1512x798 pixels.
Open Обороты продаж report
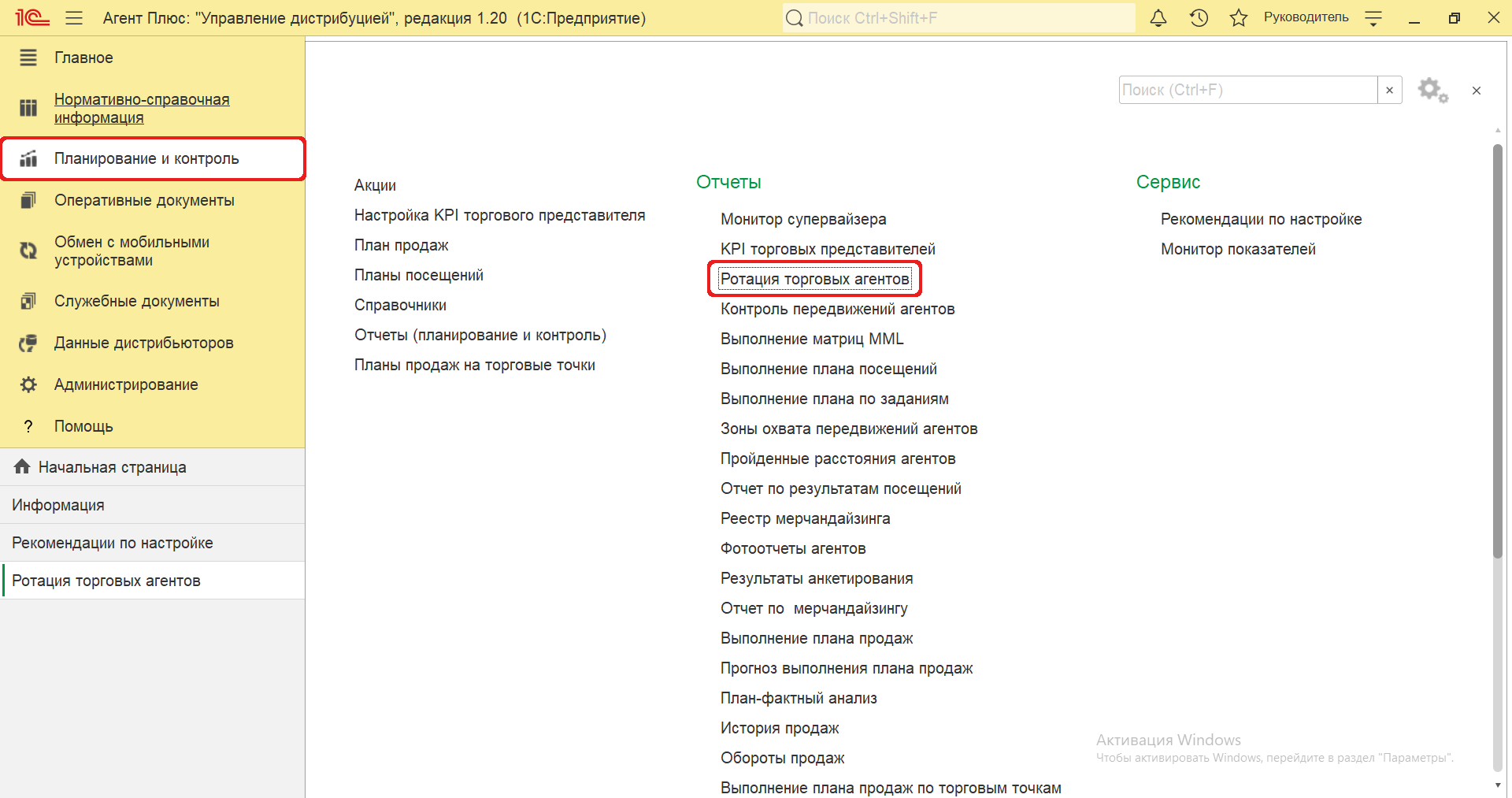782,758
